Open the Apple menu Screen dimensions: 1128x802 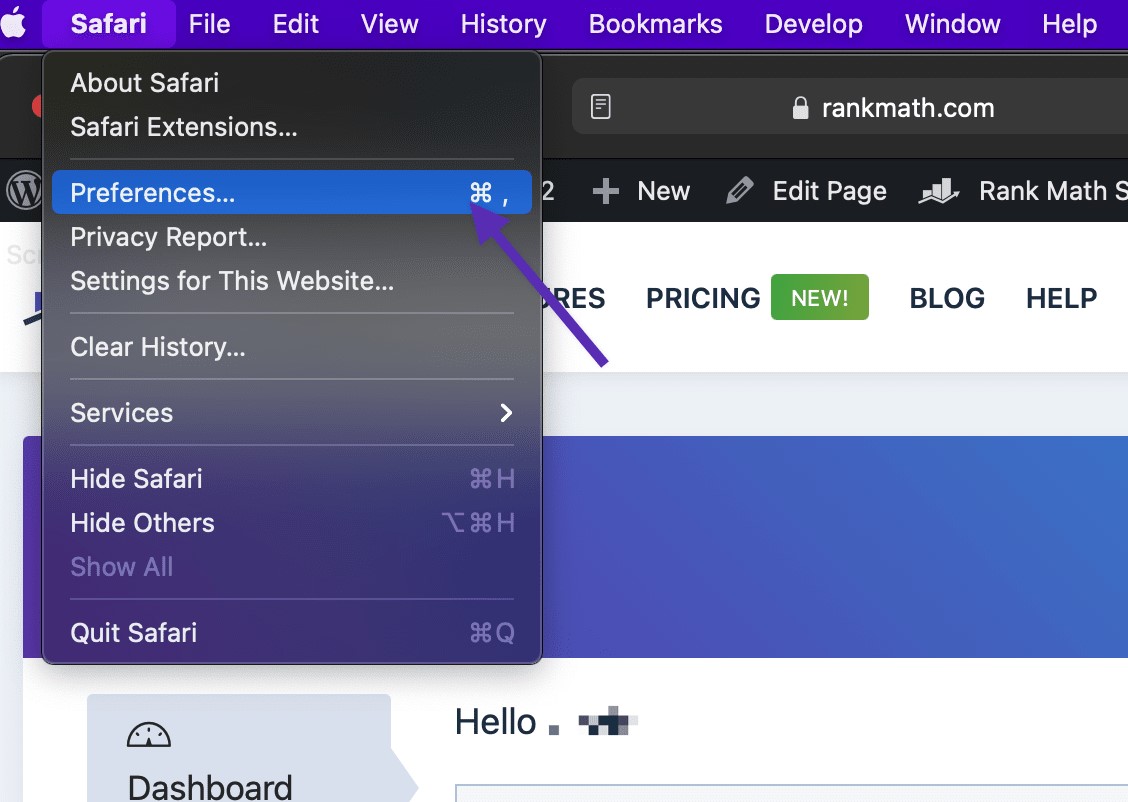pyautogui.click(x=14, y=23)
